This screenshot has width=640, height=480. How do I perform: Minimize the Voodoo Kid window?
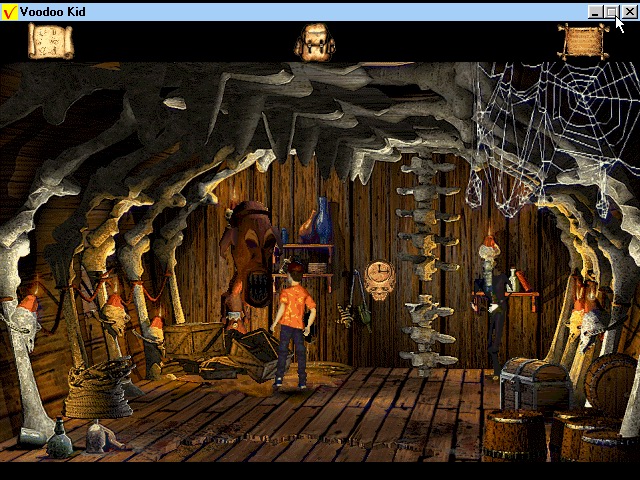(x=595, y=12)
